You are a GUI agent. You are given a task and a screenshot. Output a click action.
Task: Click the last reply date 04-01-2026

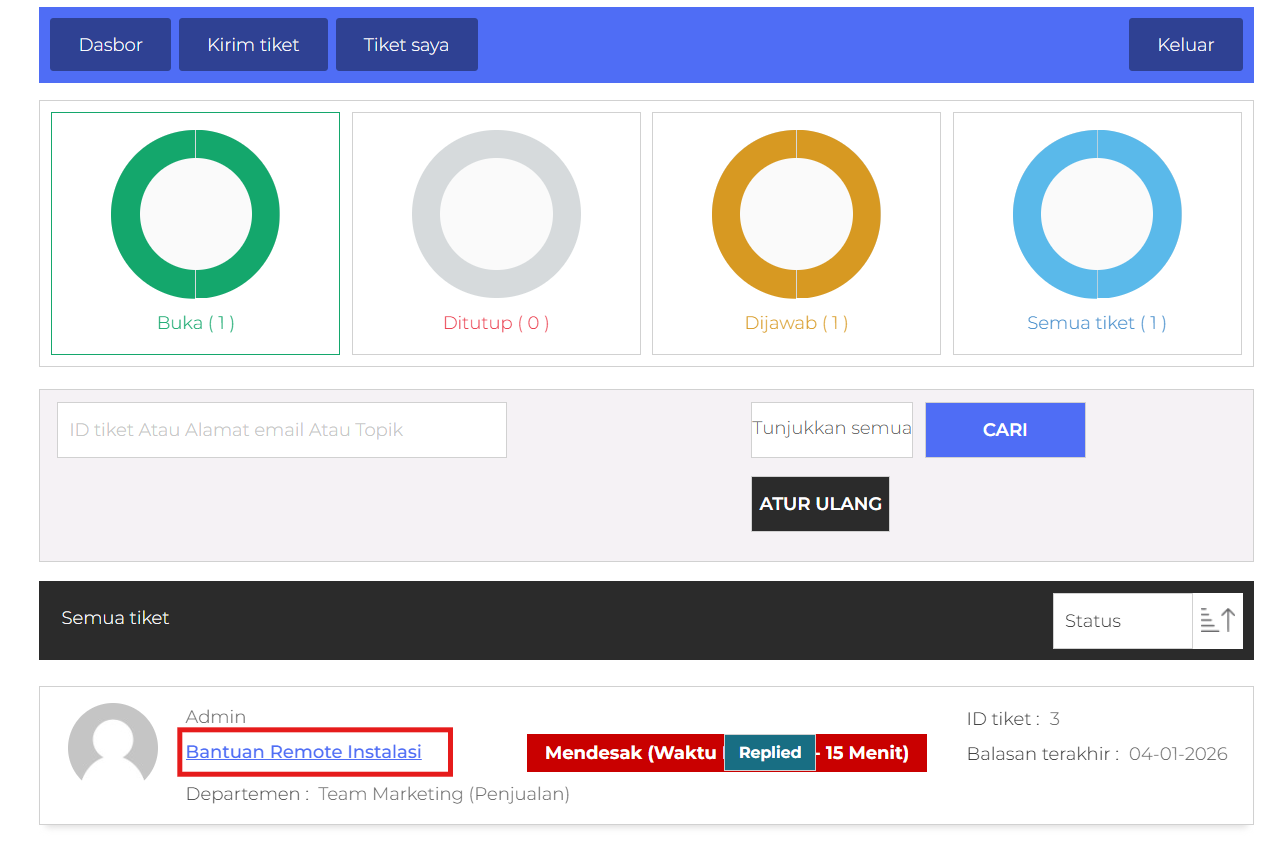click(x=1177, y=754)
